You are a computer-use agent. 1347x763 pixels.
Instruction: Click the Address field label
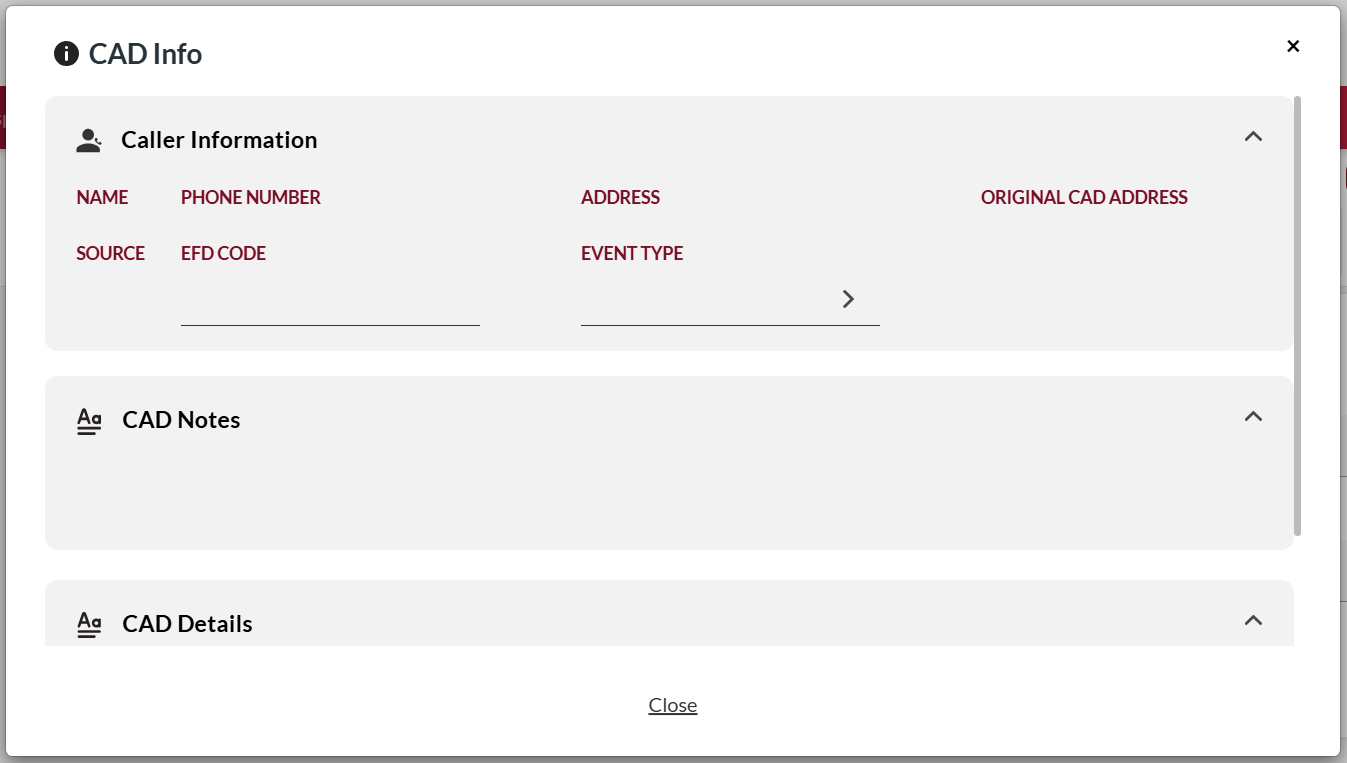(620, 198)
